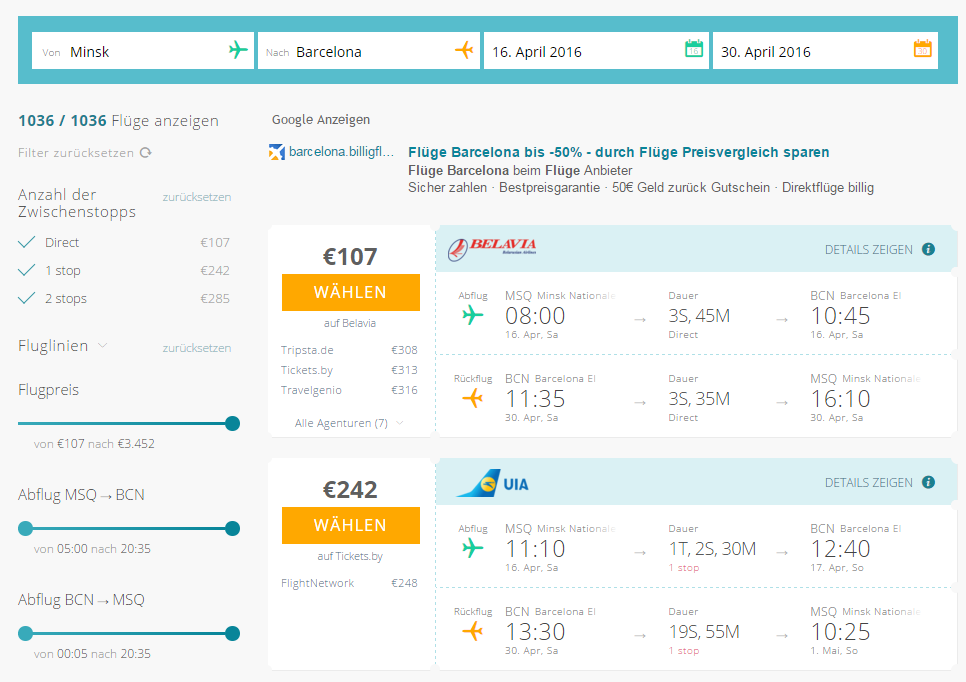Show details for the Belavia flight
Viewport: 966px width, 682px height.
(x=869, y=250)
